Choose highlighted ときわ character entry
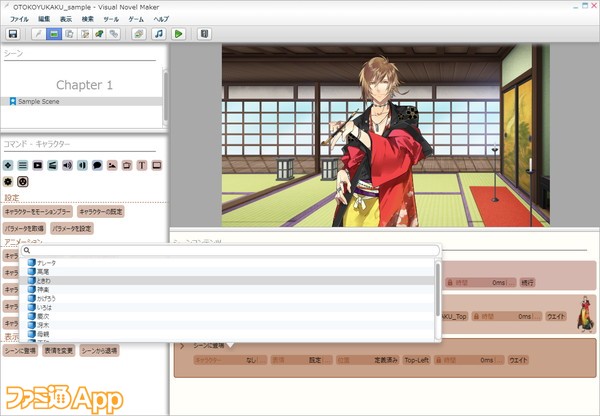 (227, 281)
